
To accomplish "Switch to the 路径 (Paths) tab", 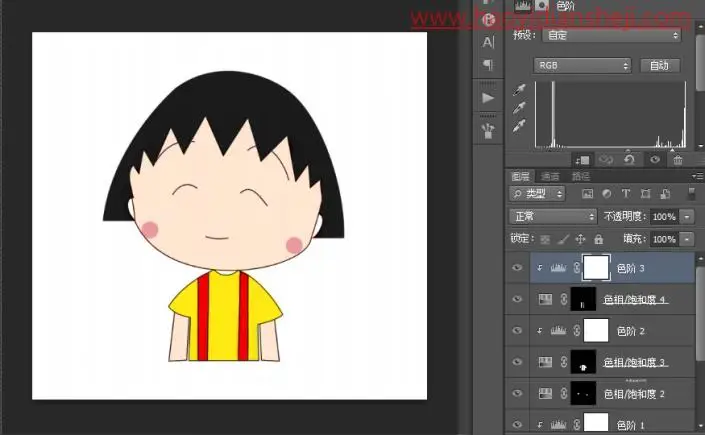I will [580, 176].
